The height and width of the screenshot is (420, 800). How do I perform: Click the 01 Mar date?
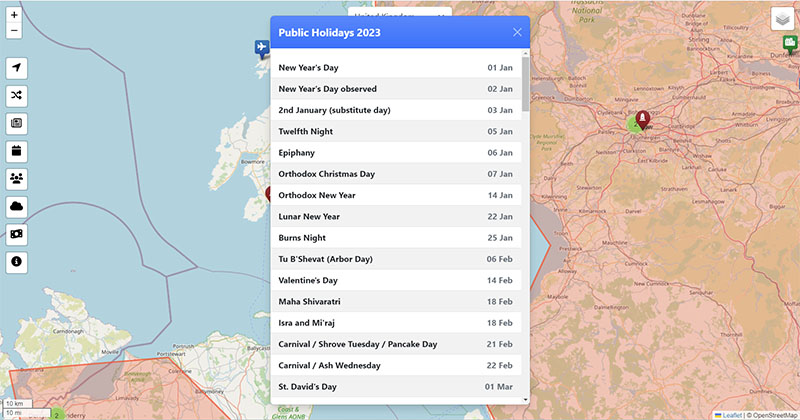click(x=499, y=387)
